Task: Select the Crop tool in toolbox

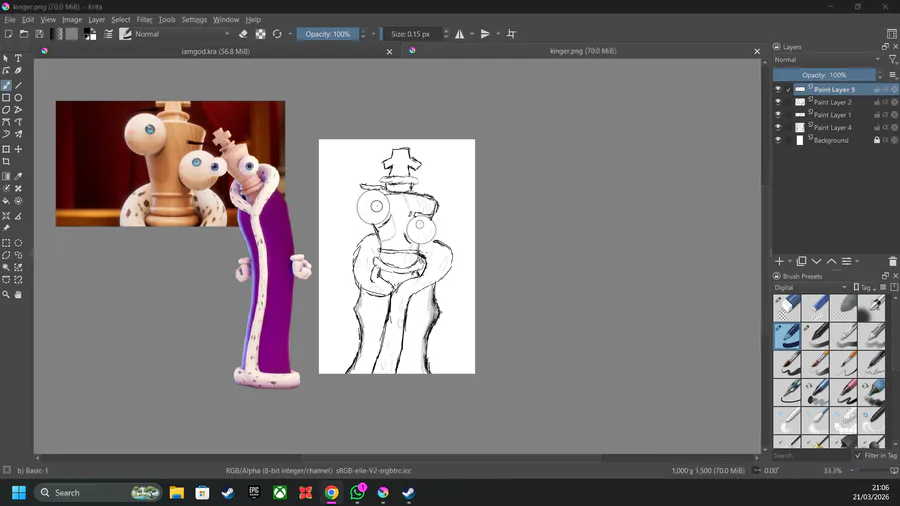Action: click(6, 162)
